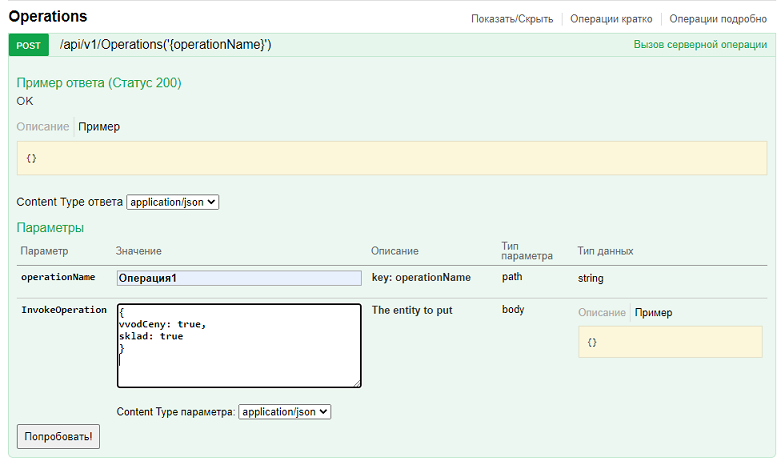Viewport: 781px width, 465px height.
Task: Click the 'key: operationName' description text
Action: 421,277
